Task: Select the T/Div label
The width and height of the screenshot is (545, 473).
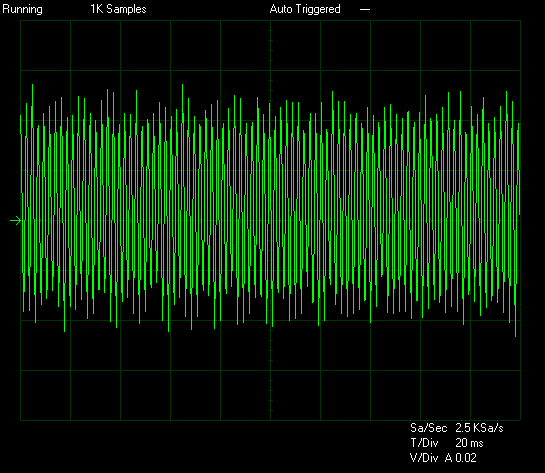Action: (x=424, y=443)
